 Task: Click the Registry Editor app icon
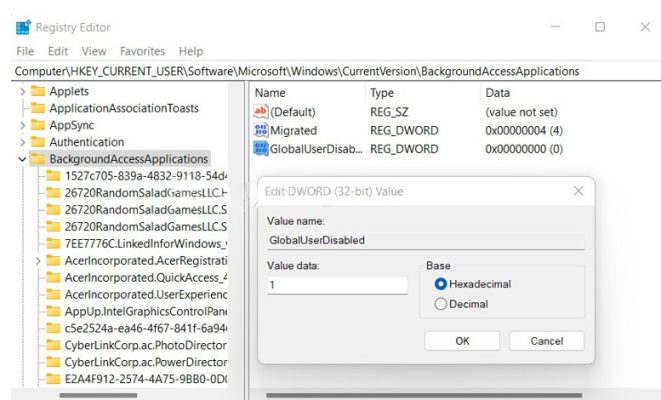click(23, 27)
